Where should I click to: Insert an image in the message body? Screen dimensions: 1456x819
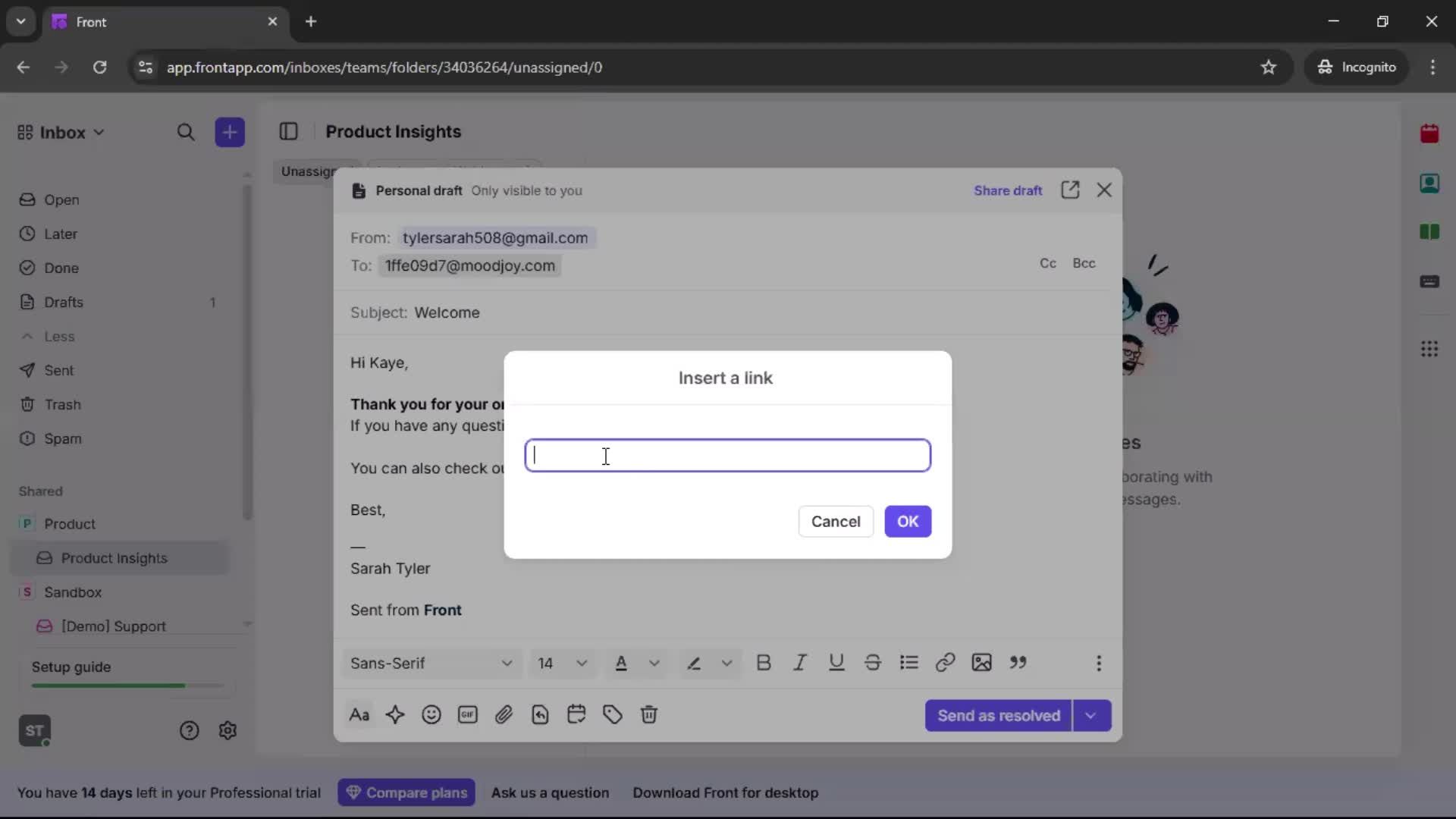(x=982, y=663)
